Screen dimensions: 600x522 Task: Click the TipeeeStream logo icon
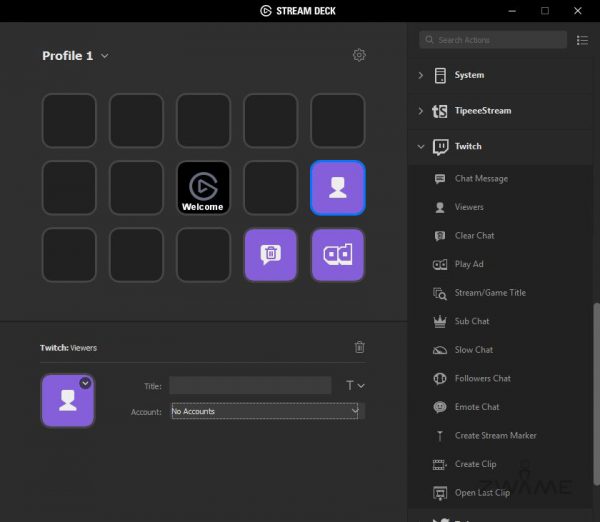(x=440, y=111)
